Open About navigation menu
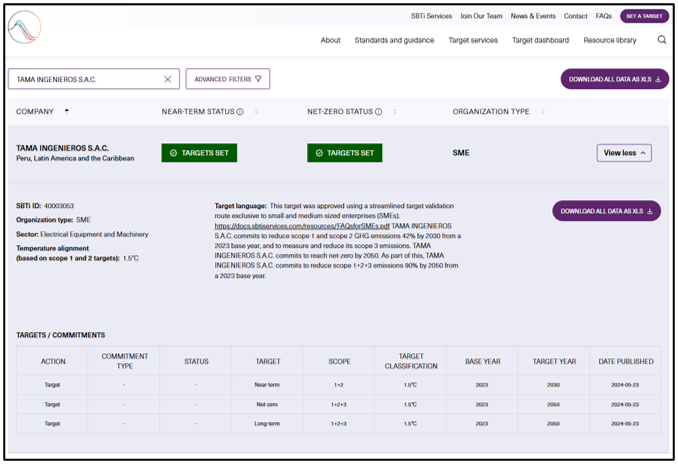678x465 pixels. pos(330,40)
